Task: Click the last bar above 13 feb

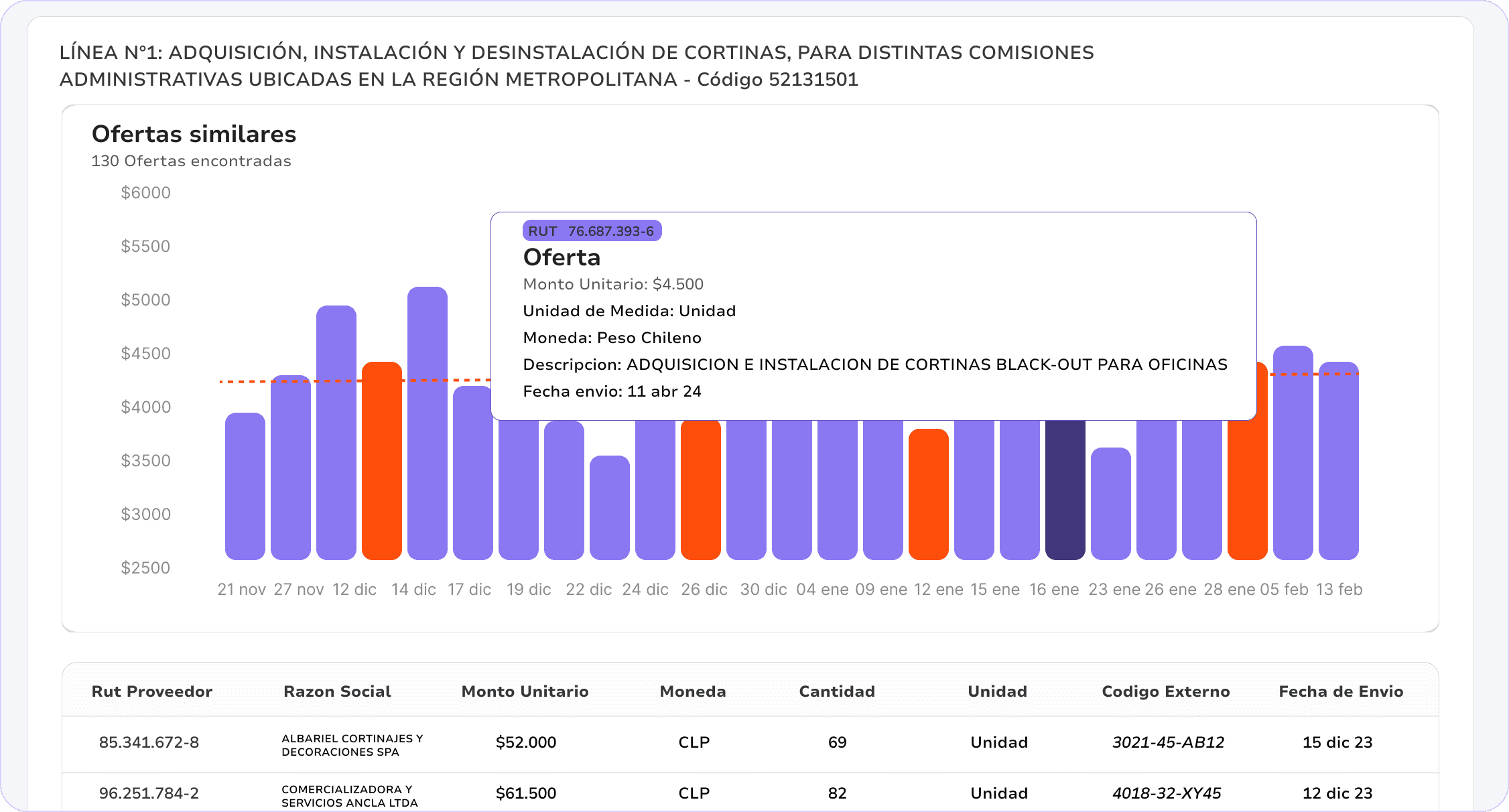Action: pos(1339,461)
